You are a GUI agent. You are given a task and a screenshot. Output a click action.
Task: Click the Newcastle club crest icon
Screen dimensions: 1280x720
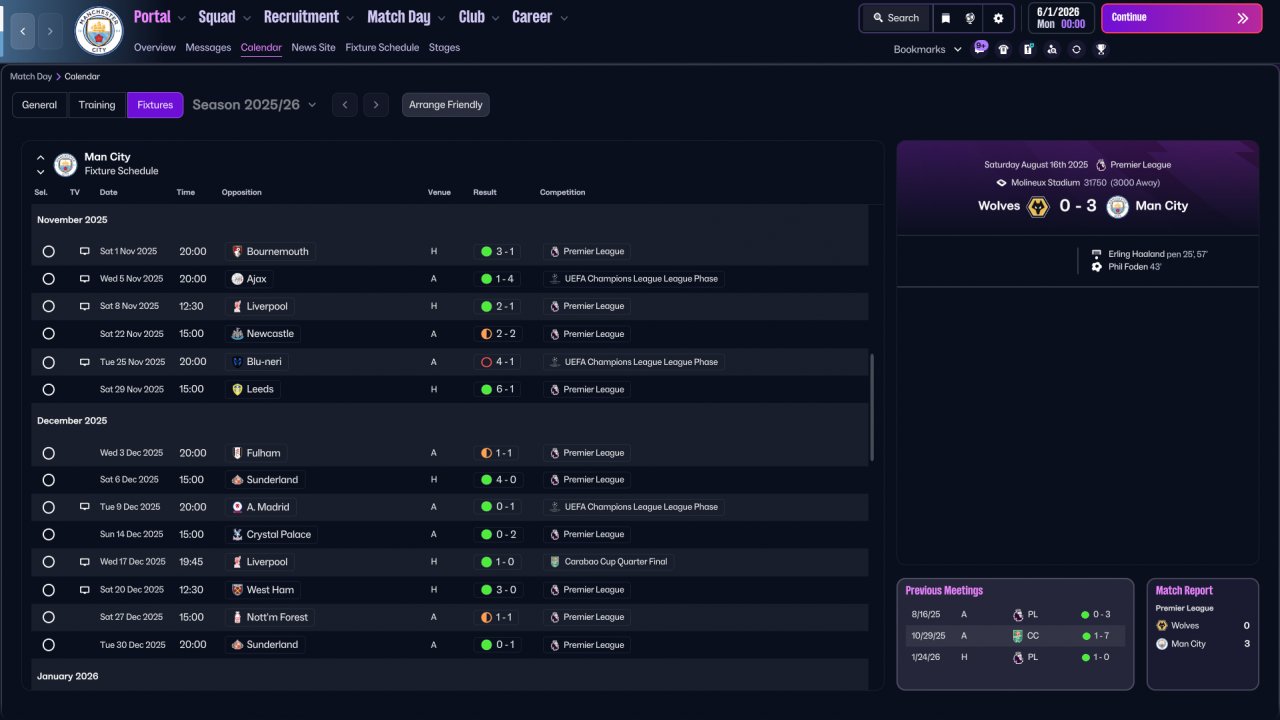coord(237,334)
